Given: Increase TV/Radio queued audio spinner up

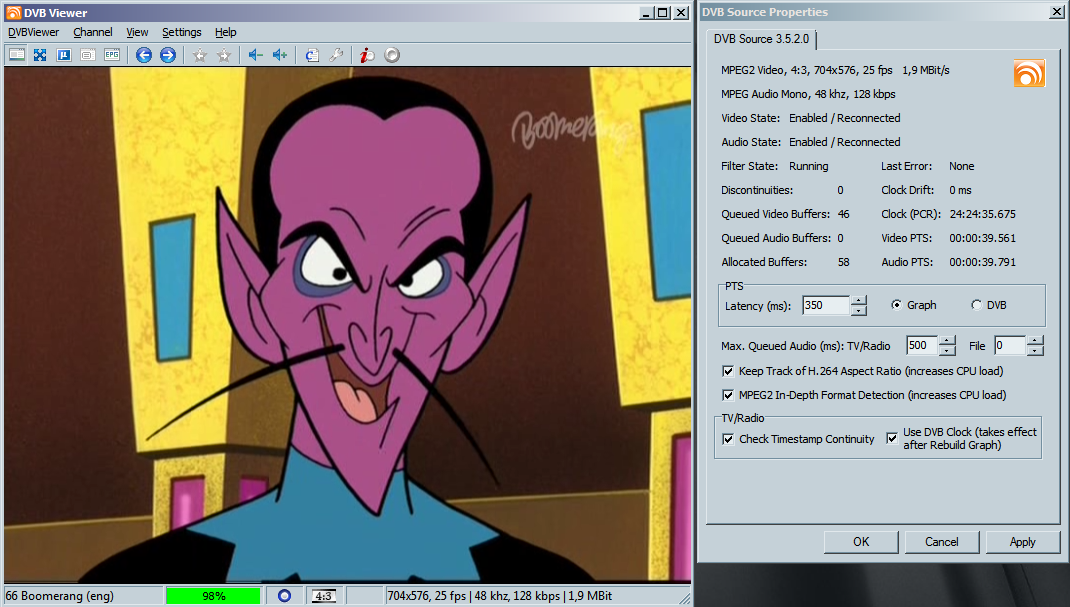Looking at the screenshot, I should 947,340.
